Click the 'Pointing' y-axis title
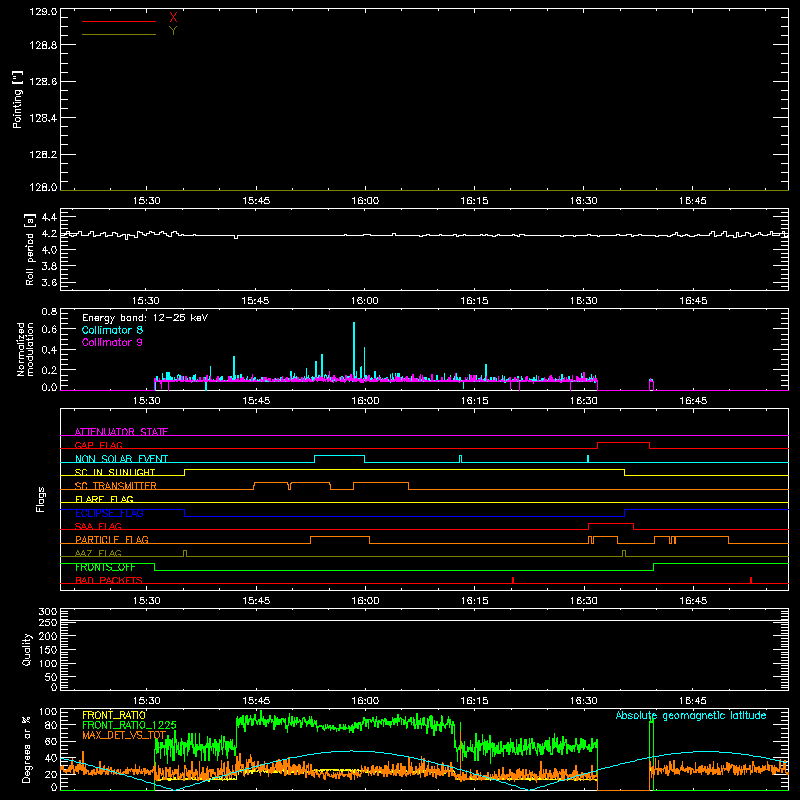The height and width of the screenshot is (800, 800). pyautogui.click(x=17, y=100)
